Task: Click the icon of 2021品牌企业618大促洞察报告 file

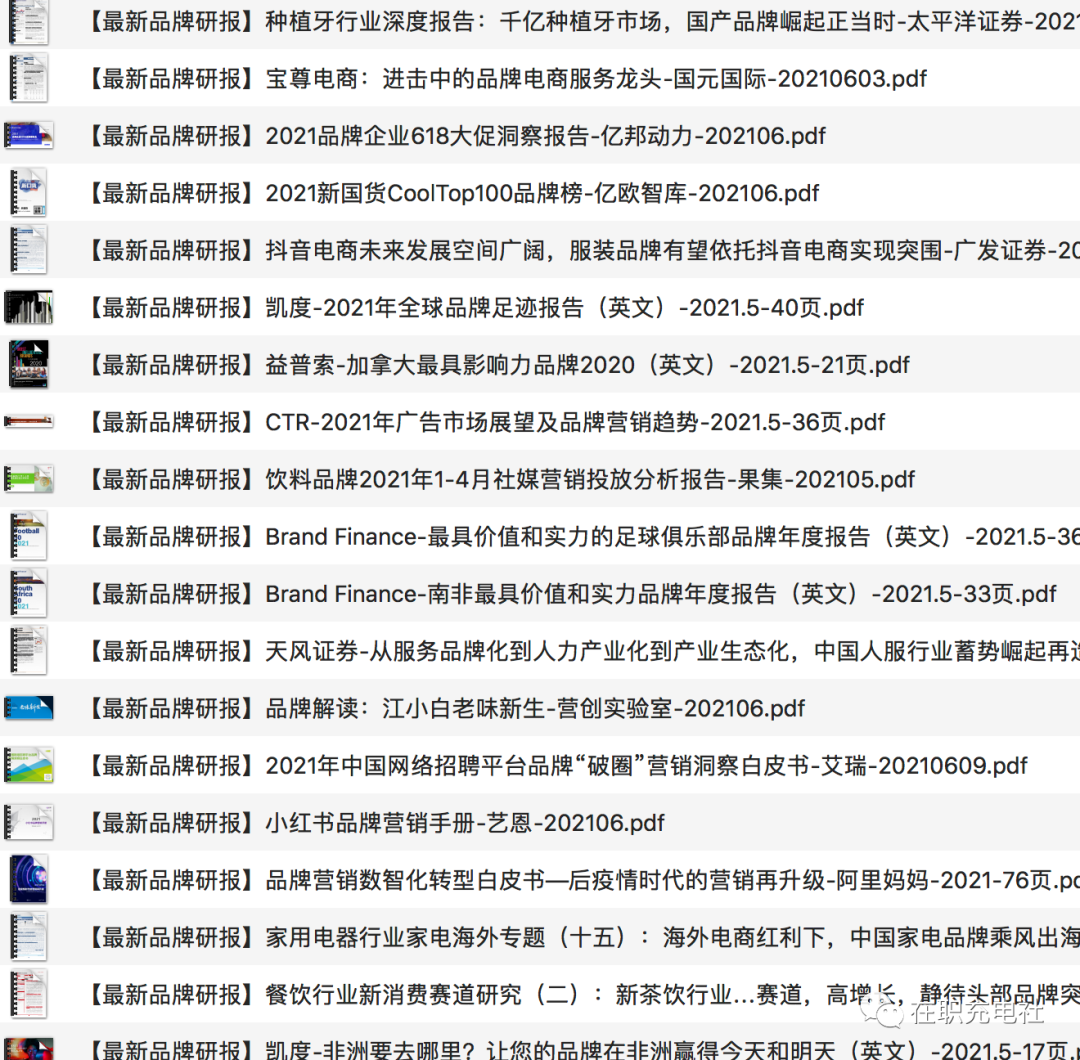Action: point(28,136)
